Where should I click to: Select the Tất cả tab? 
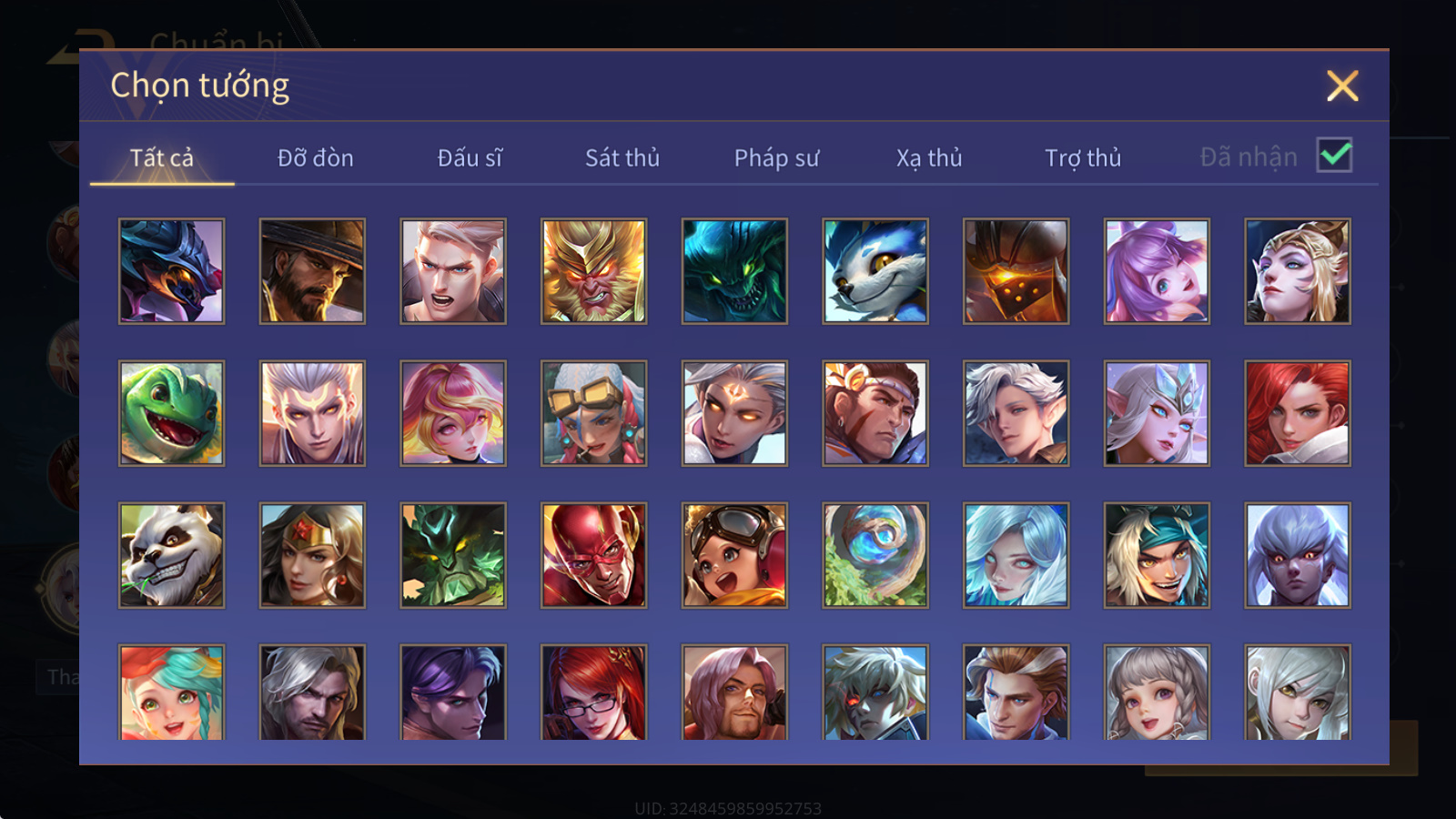click(162, 158)
